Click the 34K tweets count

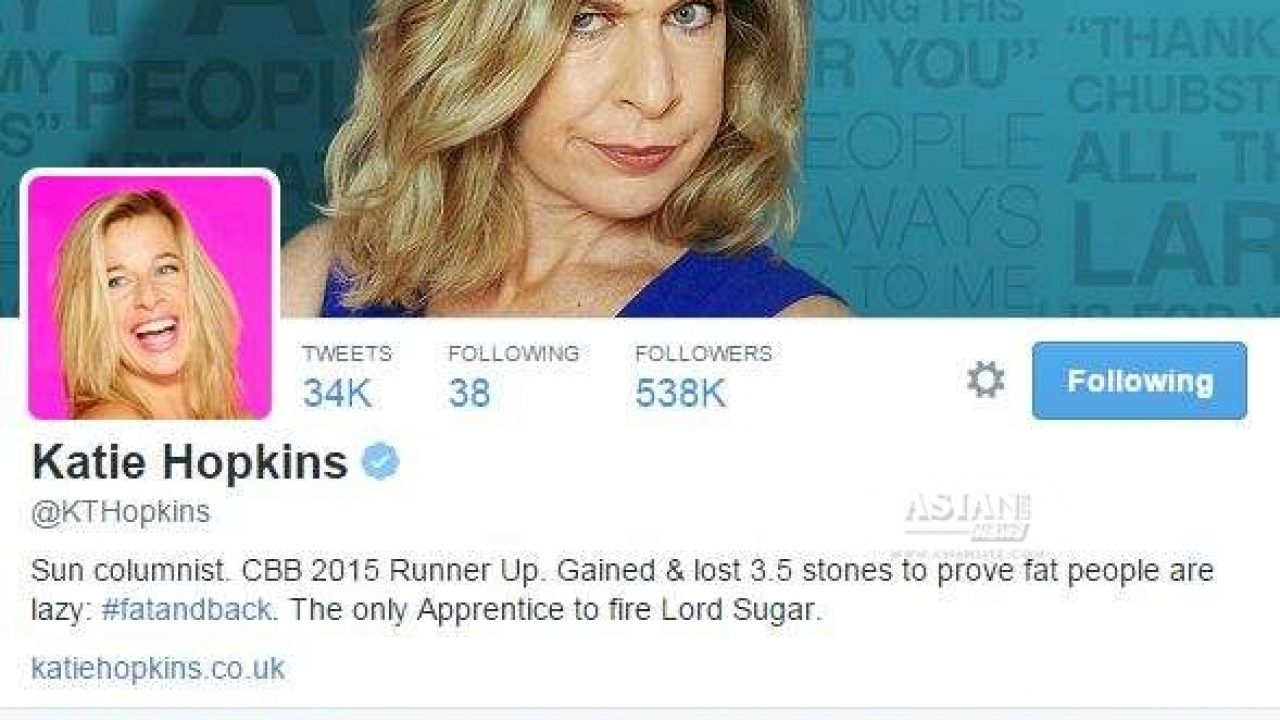coord(337,393)
